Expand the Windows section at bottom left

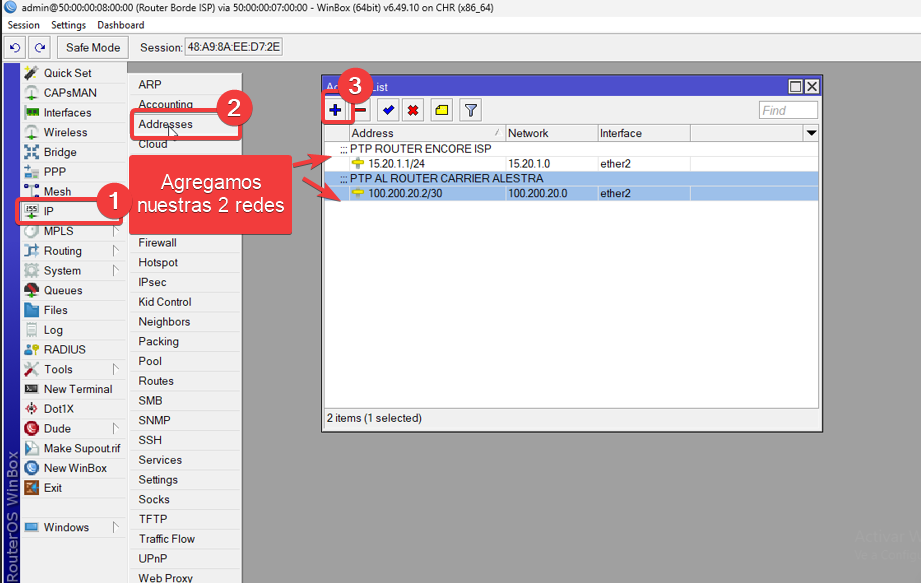click(60, 527)
